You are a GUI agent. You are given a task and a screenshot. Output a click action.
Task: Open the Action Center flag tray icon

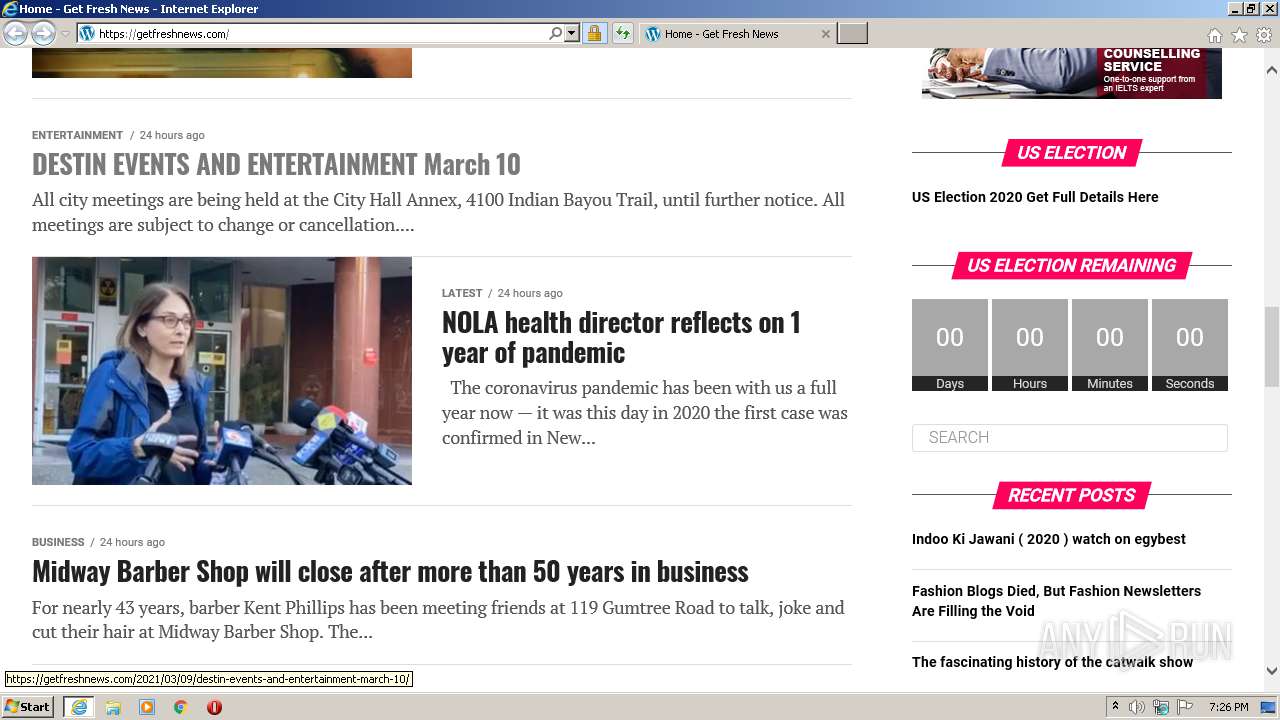1185,707
